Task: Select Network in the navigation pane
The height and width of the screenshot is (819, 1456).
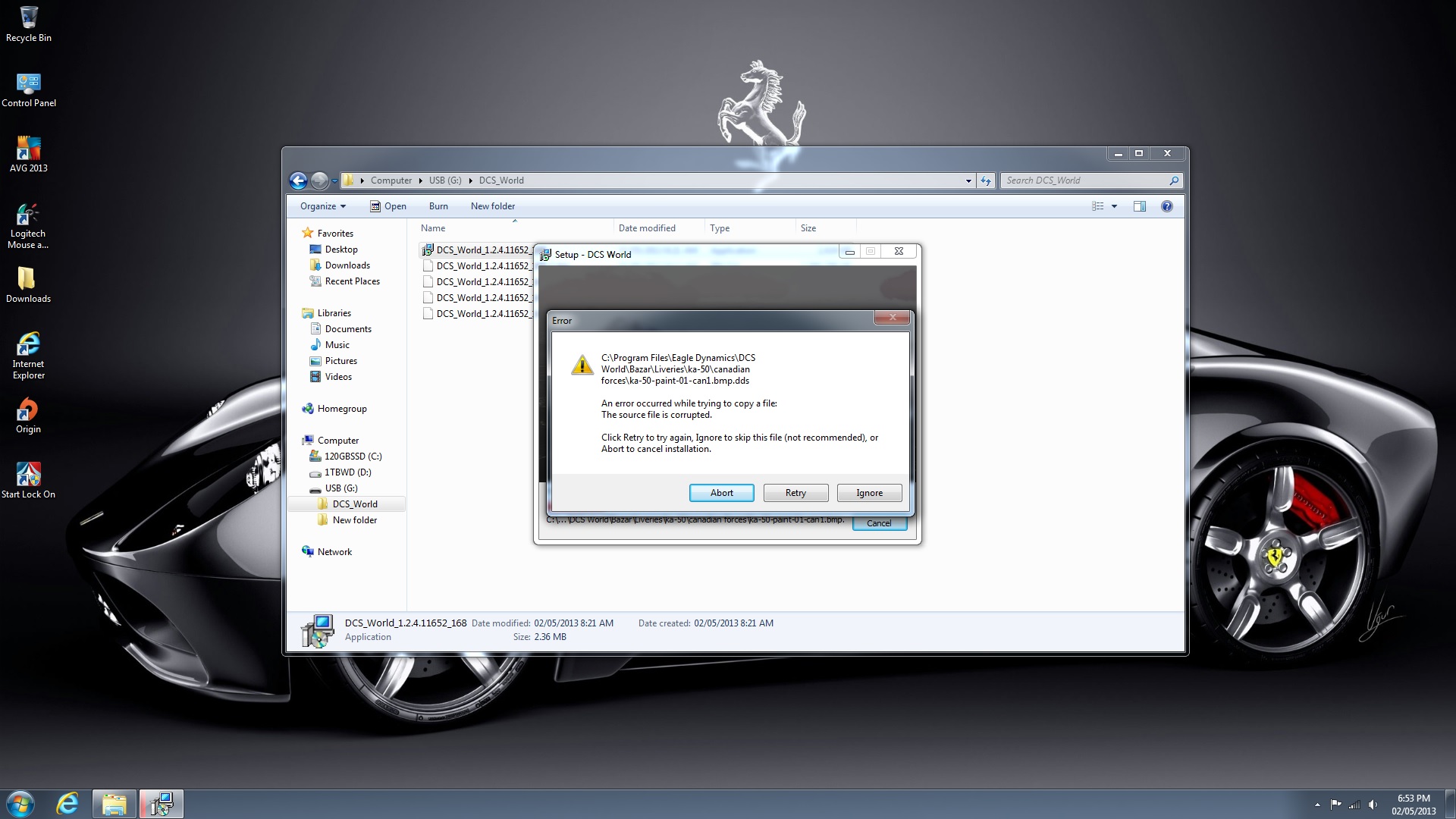Action: click(x=327, y=552)
